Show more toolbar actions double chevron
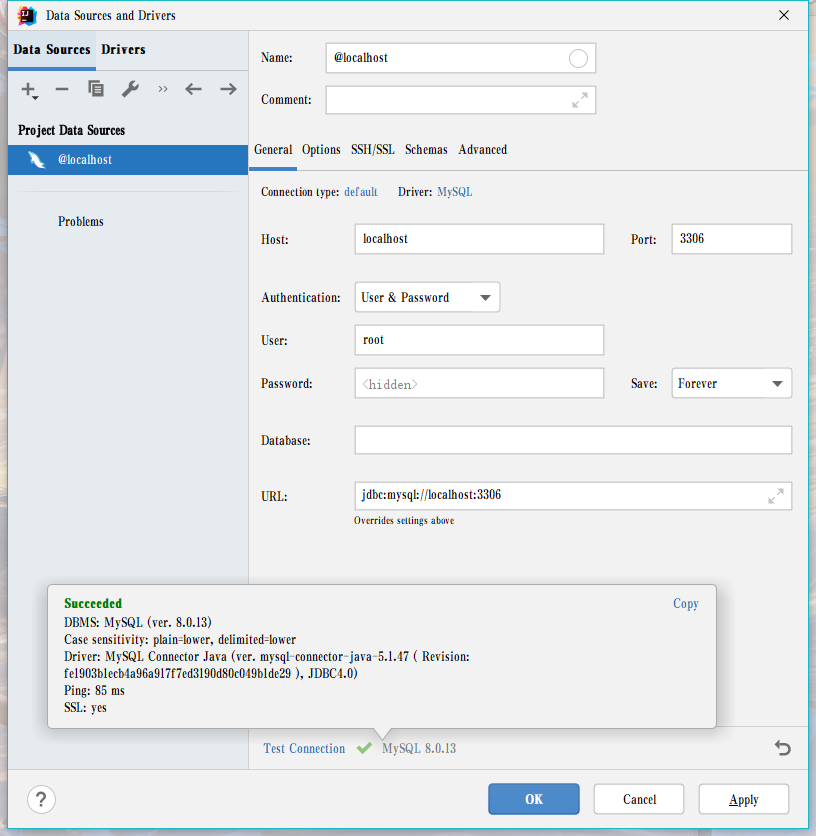This screenshot has width=816, height=836. pos(163,89)
